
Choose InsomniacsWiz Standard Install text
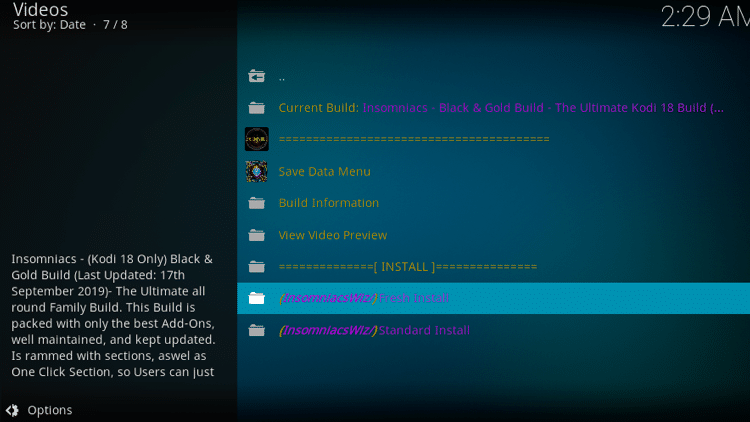click(x=374, y=330)
